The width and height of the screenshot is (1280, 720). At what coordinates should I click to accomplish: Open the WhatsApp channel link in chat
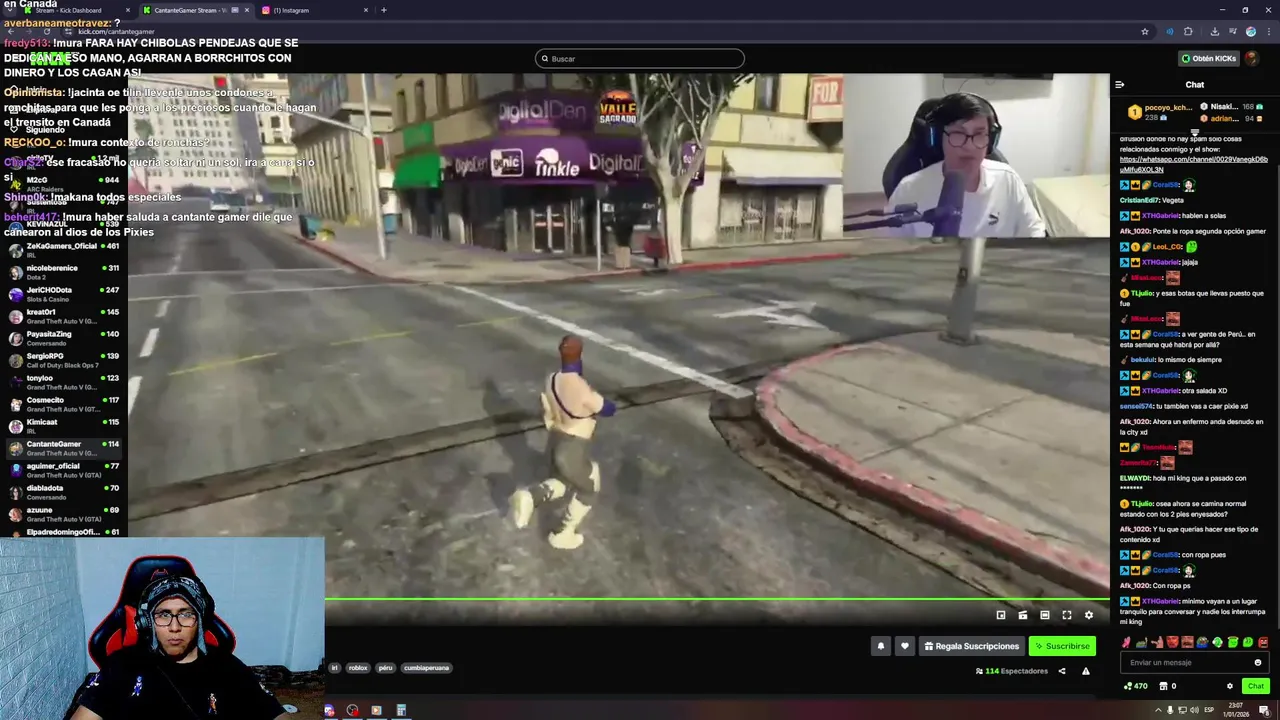[x=1193, y=164]
